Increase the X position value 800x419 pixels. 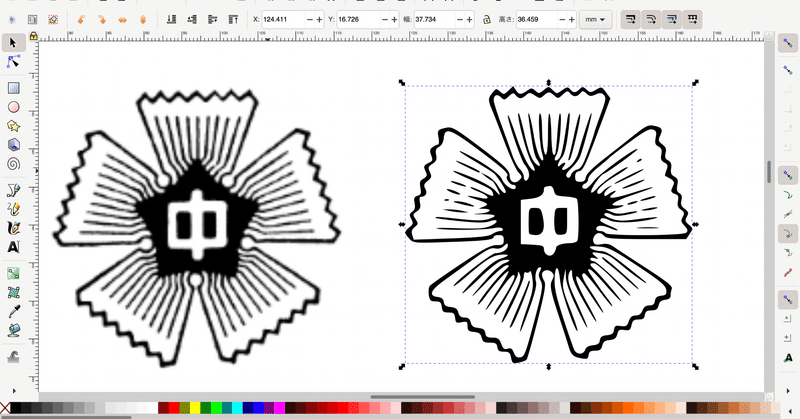click(x=319, y=19)
